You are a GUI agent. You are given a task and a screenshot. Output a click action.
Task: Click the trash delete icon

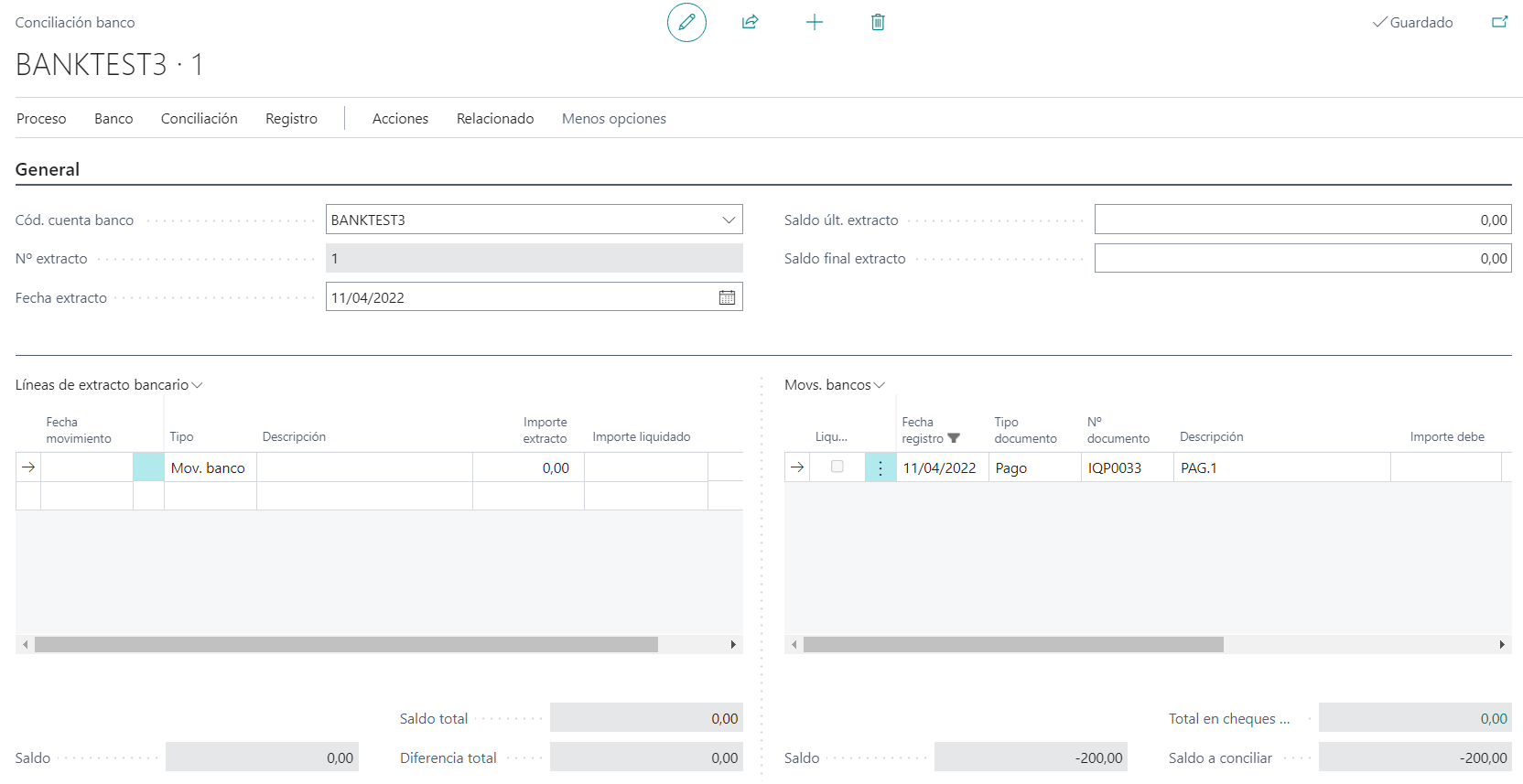coord(878,22)
